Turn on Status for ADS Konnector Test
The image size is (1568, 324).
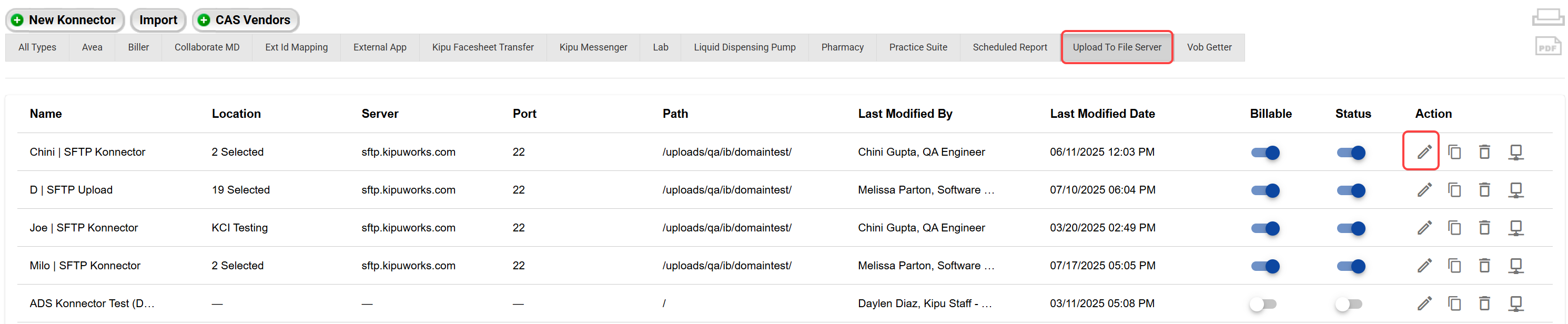click(x=1348, y=304)
